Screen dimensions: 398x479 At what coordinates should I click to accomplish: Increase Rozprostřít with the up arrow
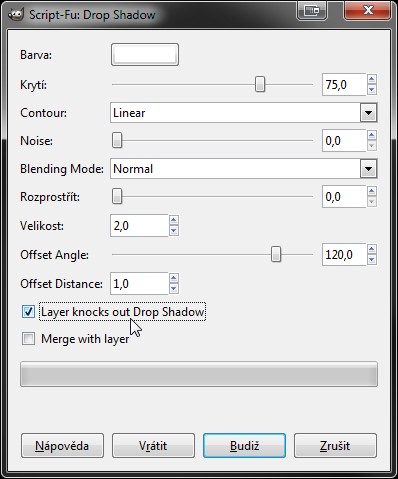pyautogui.click(x=372, y=191)
